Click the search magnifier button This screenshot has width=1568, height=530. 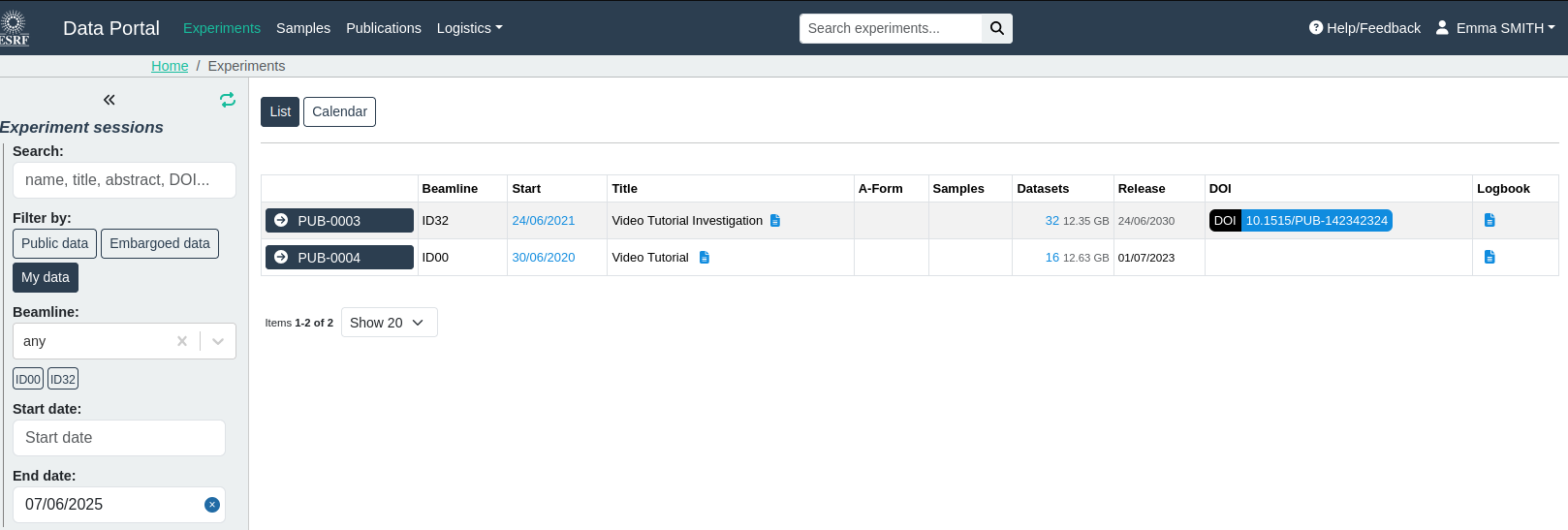[996, 28]
